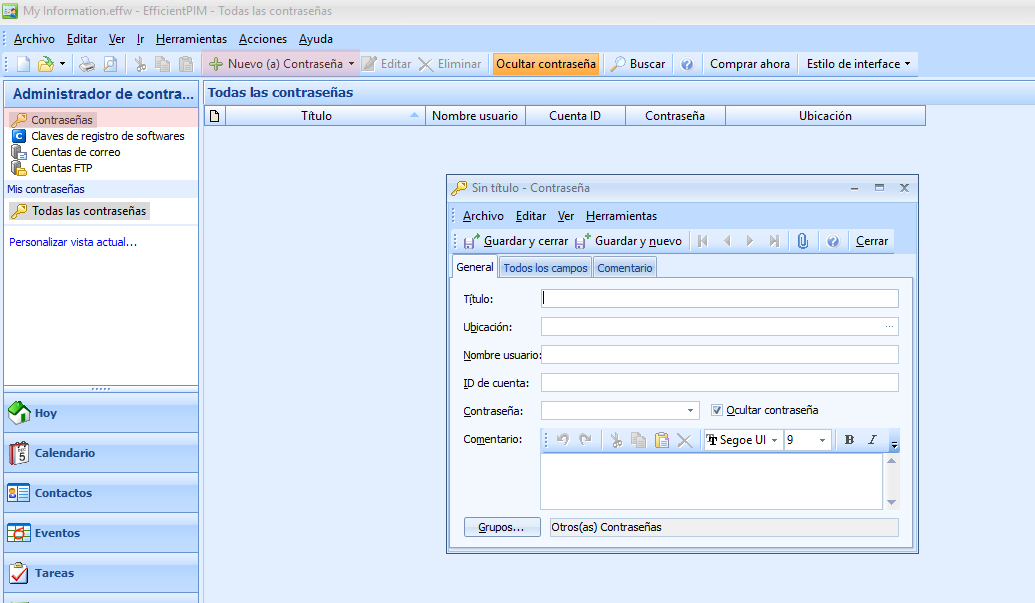Open the Contraseña combo box dropdown
This screenshot has height=603, width=1035.
(690, 410)
